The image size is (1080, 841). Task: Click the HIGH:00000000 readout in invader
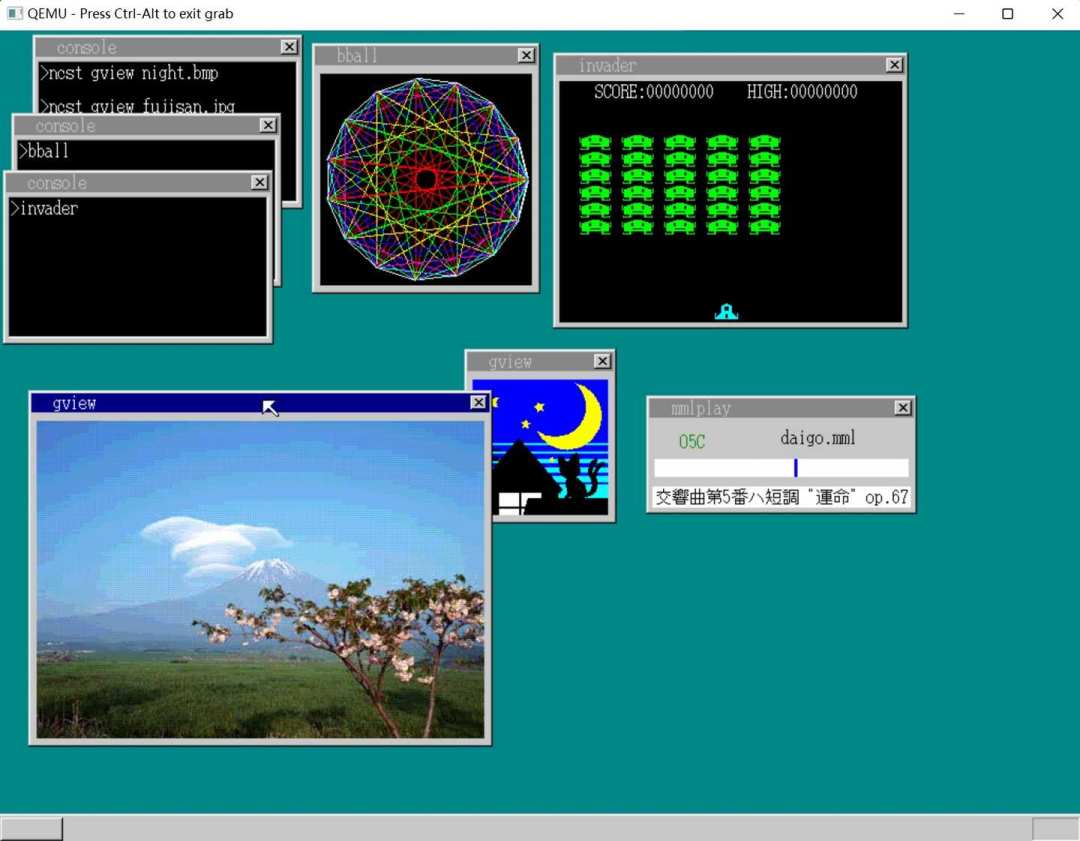802,92
